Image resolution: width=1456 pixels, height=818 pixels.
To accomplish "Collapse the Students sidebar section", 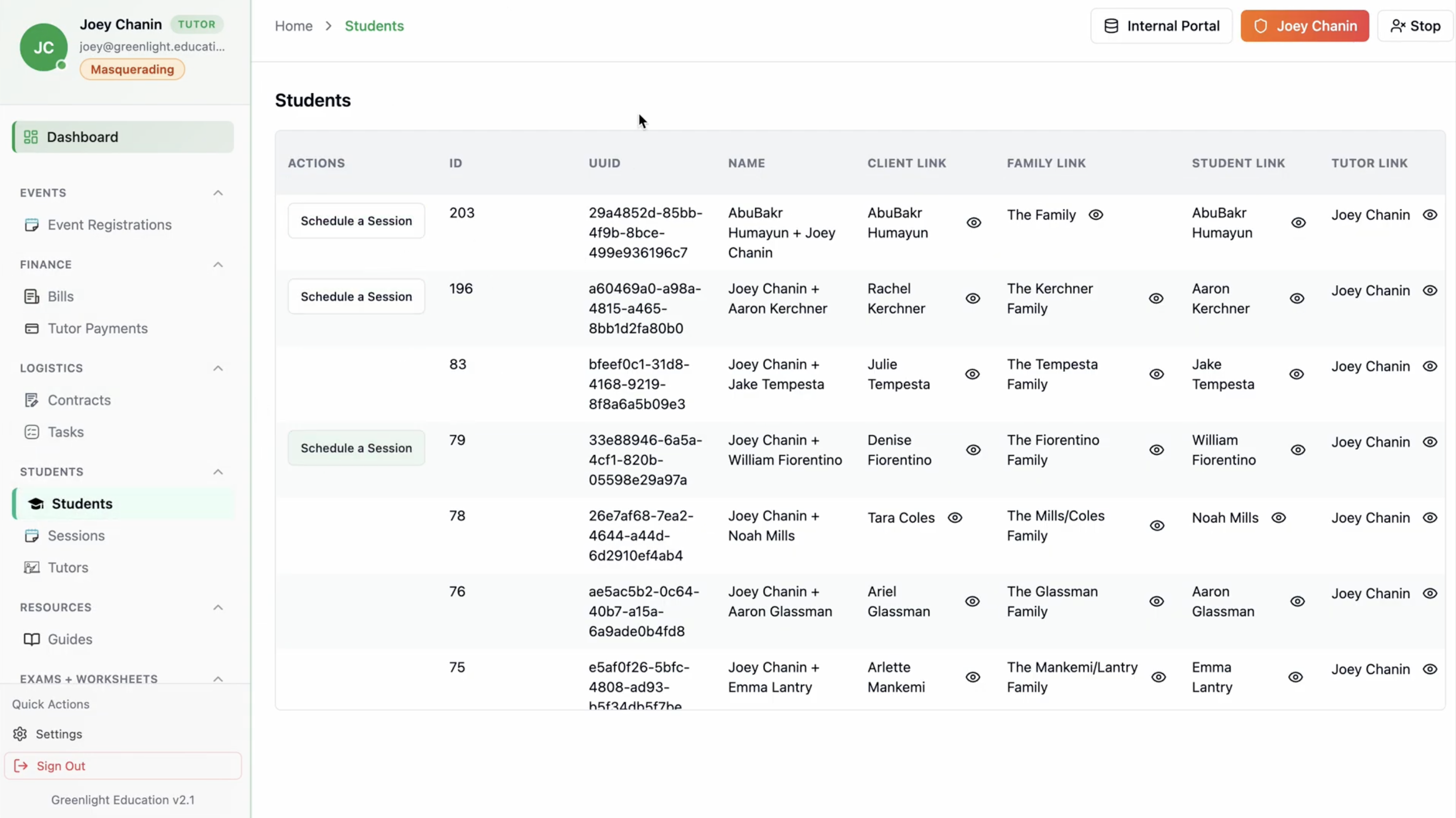I will (218, 471).
